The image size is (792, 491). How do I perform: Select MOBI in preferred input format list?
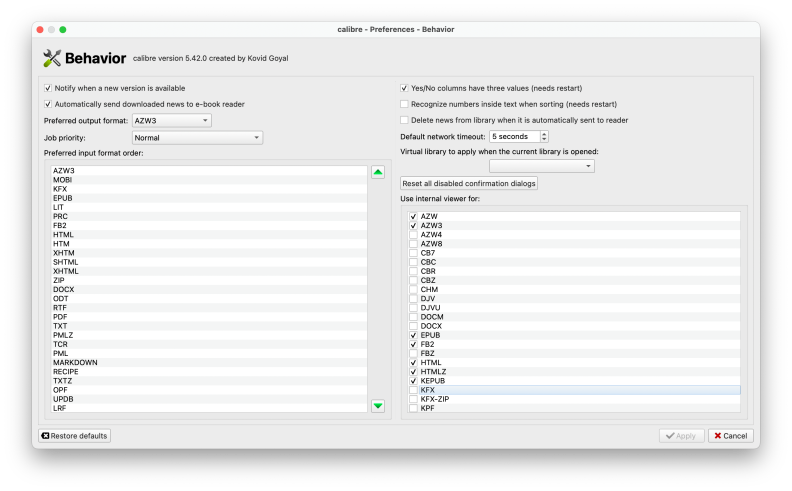click(x=209, y=180)
